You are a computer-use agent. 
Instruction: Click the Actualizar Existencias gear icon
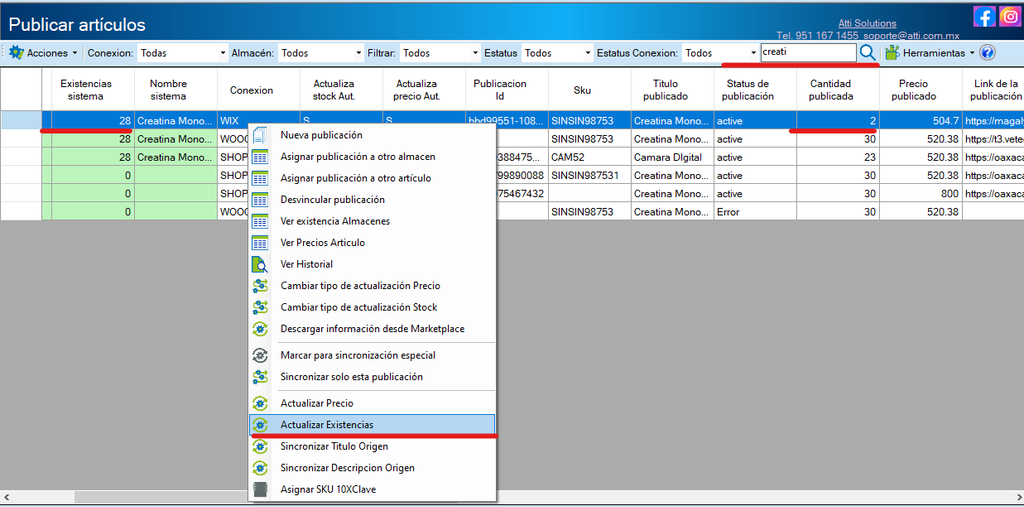tap(260, 425)
